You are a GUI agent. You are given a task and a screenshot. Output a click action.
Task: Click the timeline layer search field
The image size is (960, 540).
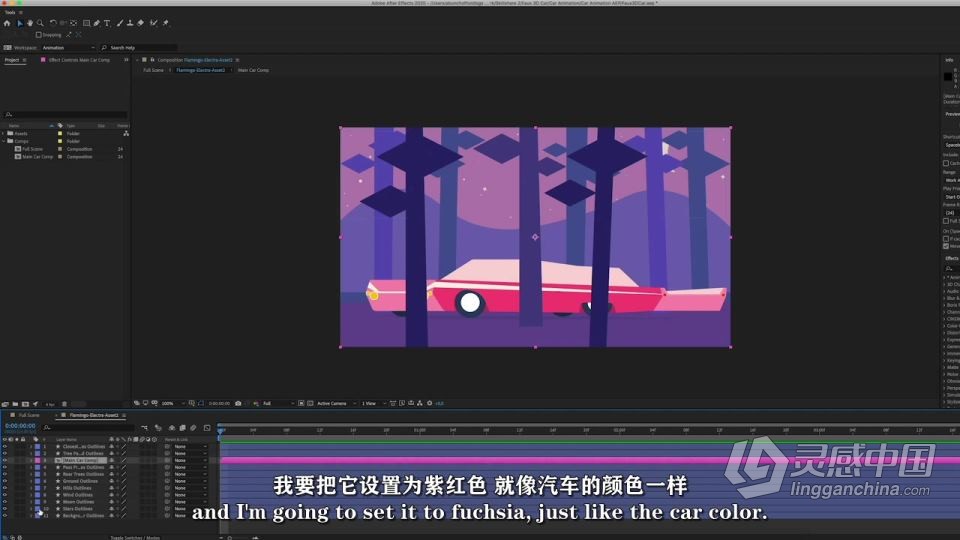89,427
